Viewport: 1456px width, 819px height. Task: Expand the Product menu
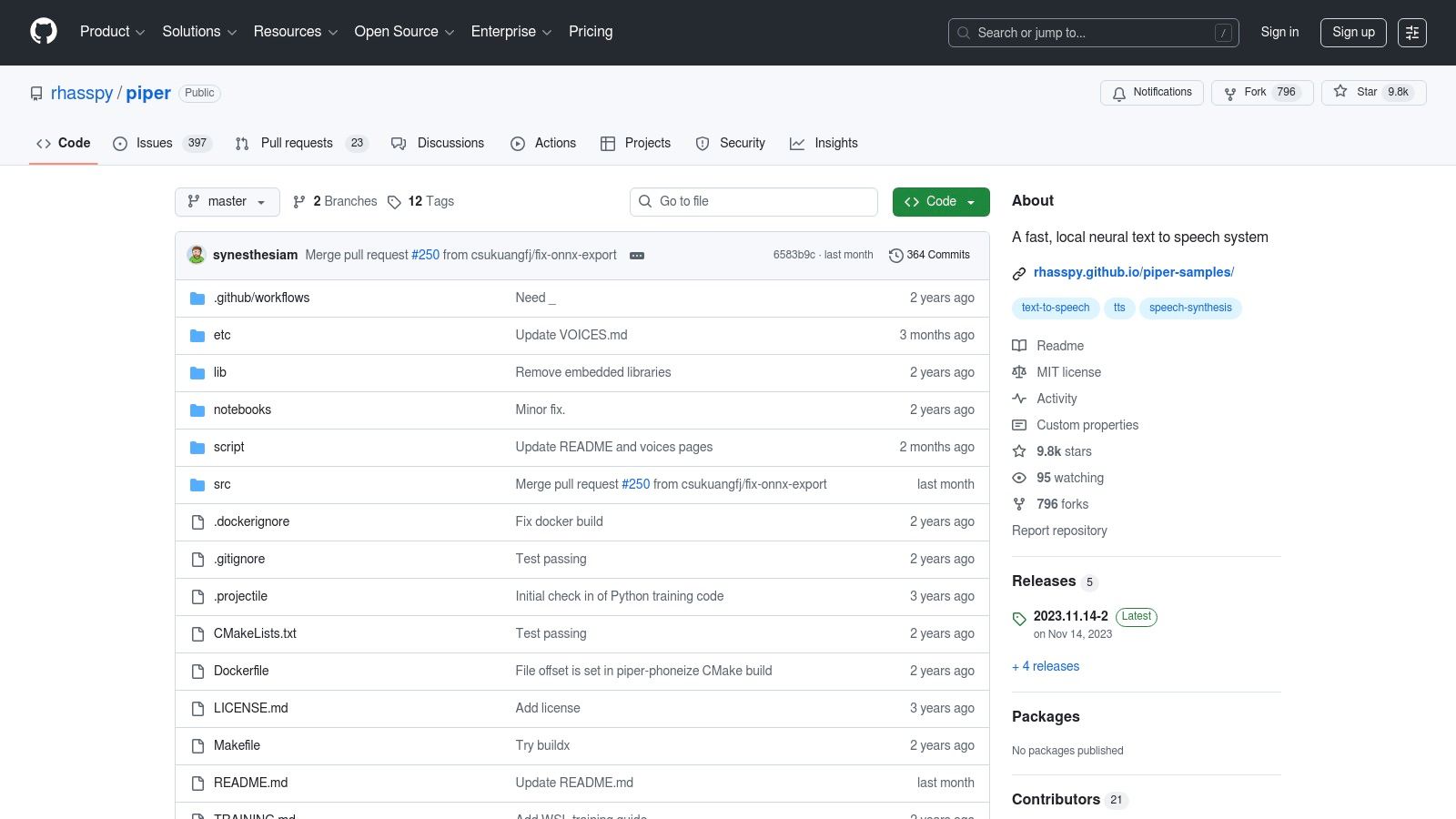(112, 32)
